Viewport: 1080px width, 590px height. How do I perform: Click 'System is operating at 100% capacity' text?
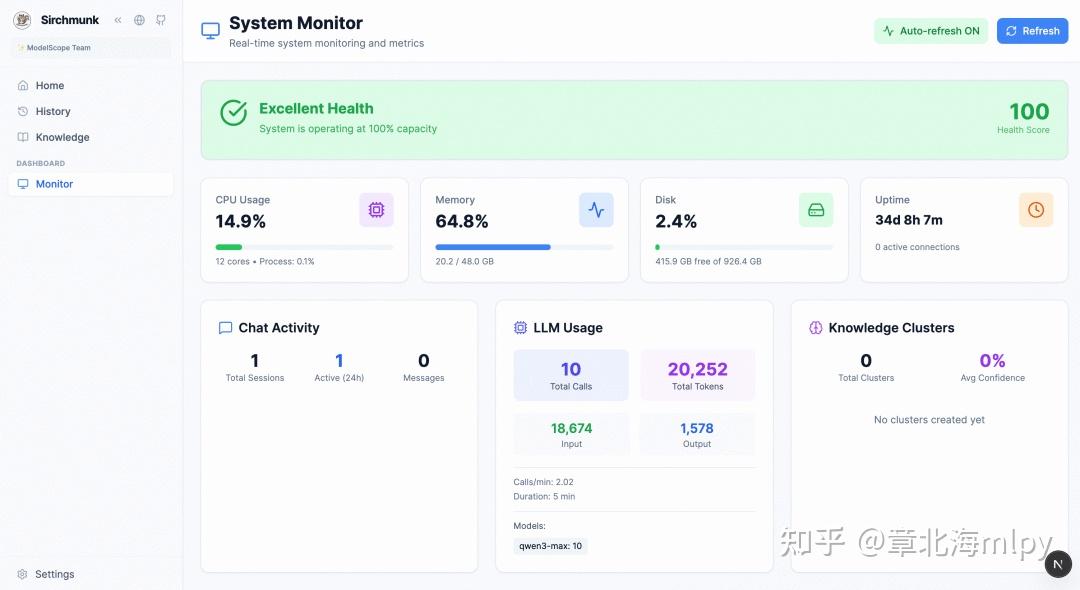[348, 129]
